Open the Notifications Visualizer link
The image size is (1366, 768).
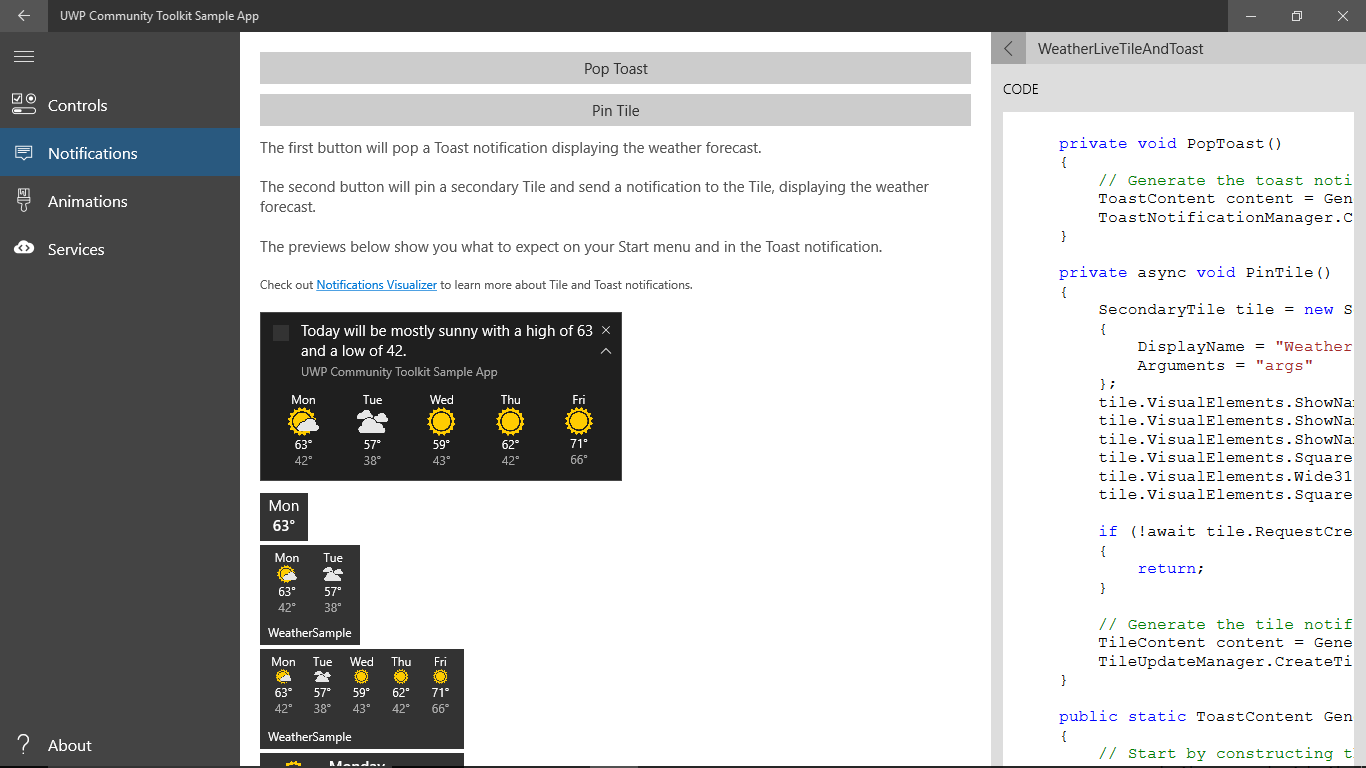pos(376,284)
